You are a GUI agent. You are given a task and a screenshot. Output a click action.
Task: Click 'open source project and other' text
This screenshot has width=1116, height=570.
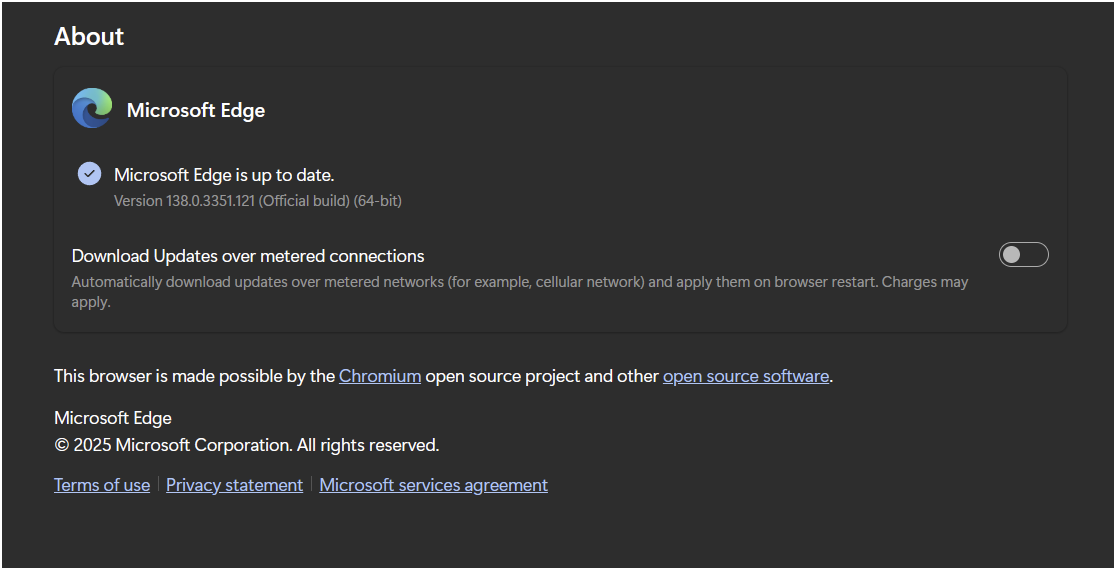point(542,376)
